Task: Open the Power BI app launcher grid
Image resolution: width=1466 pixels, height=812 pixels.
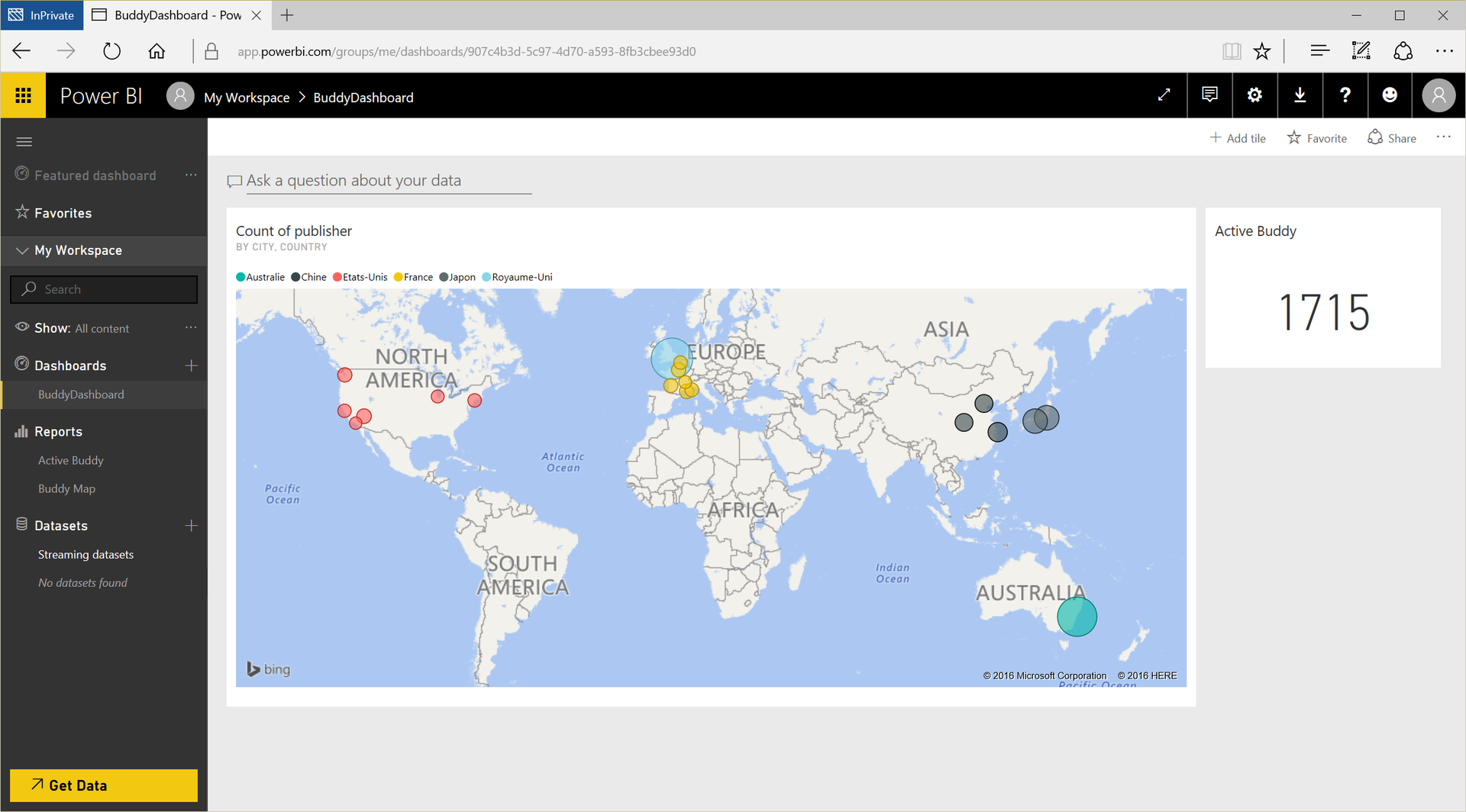Action: [x=23, y=95]
